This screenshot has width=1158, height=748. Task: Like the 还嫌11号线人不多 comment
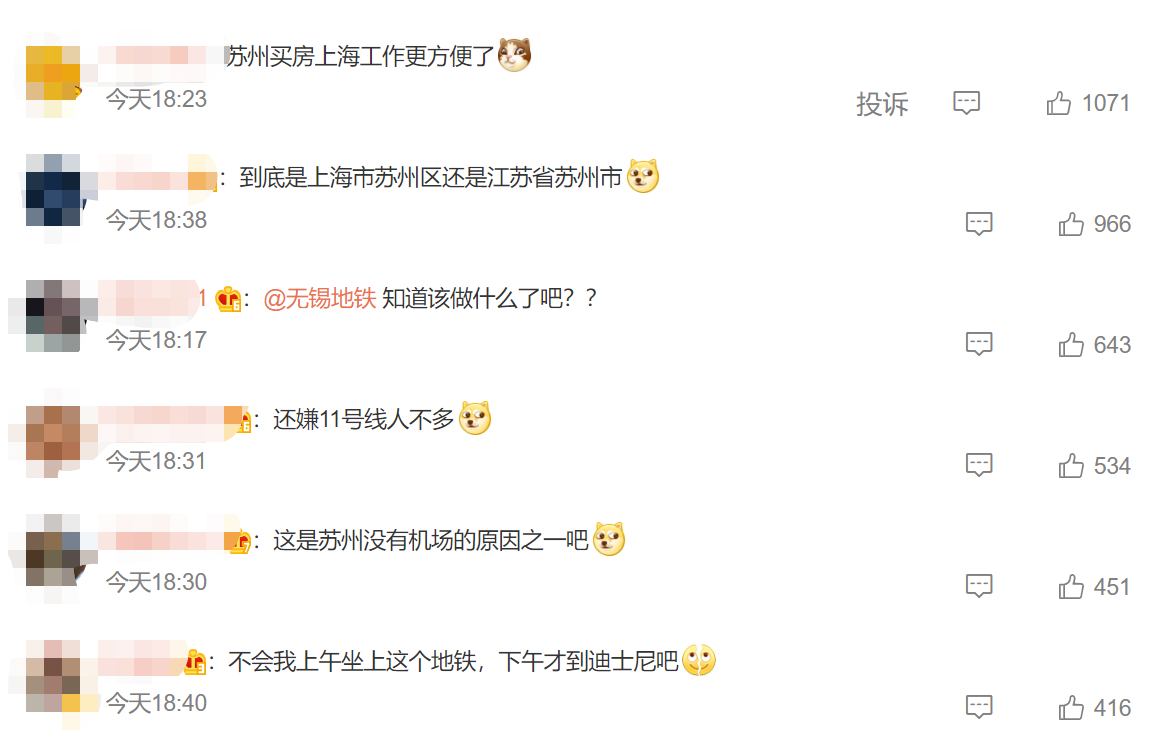point(1071,466)
